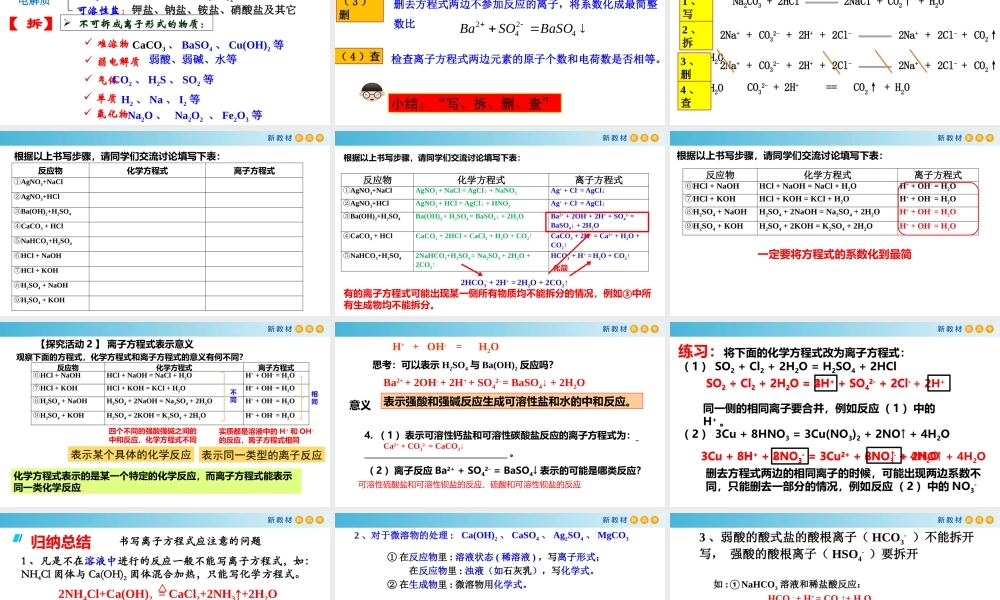Viewport: 1000px width, 600px height.
Task: Click the sentence 检查离子方程式两边元素的原子个数
Action: pyautogui.click(x=526, y=59)
